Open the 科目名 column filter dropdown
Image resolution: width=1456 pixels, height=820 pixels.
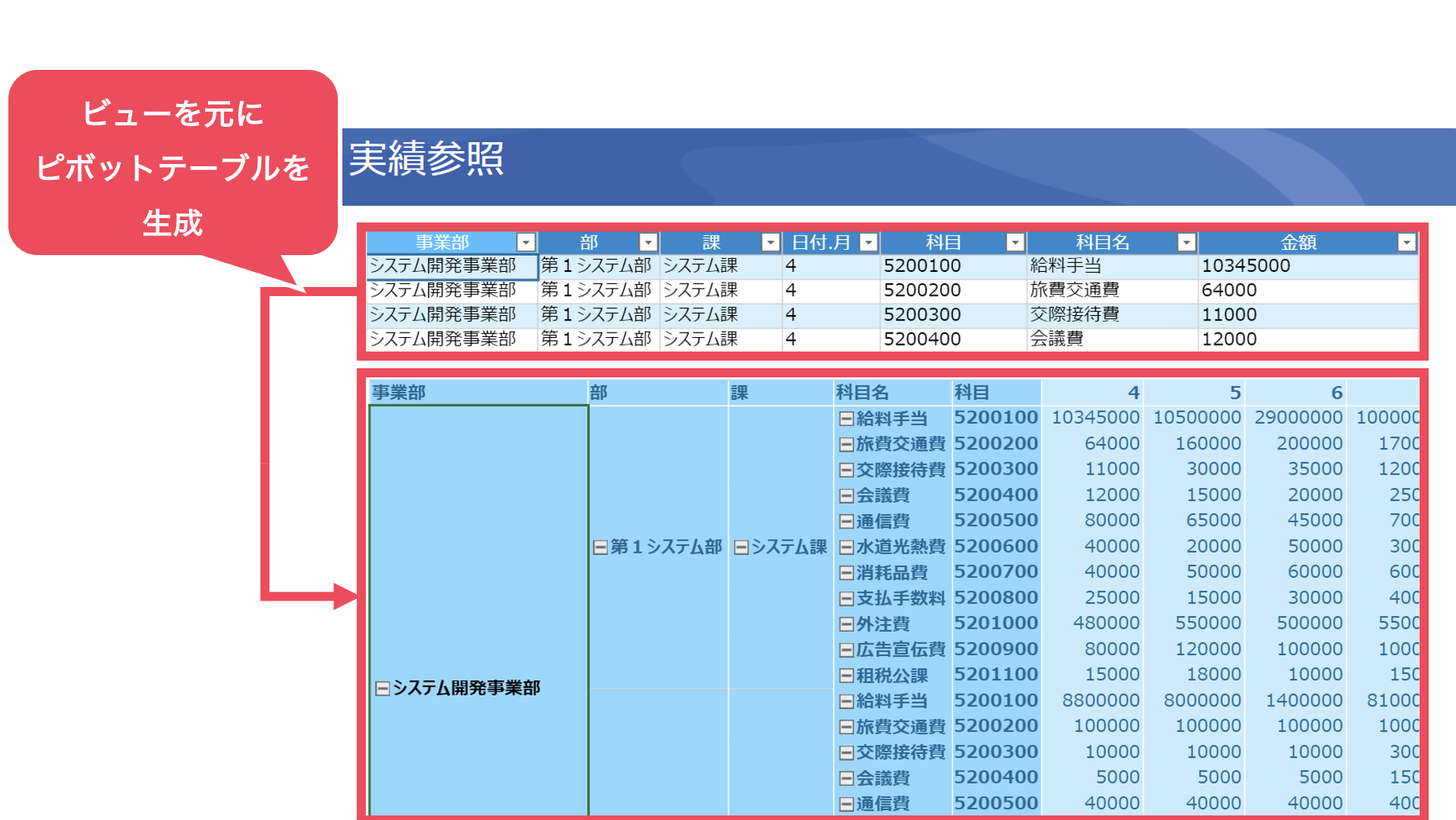point(1186,242)
